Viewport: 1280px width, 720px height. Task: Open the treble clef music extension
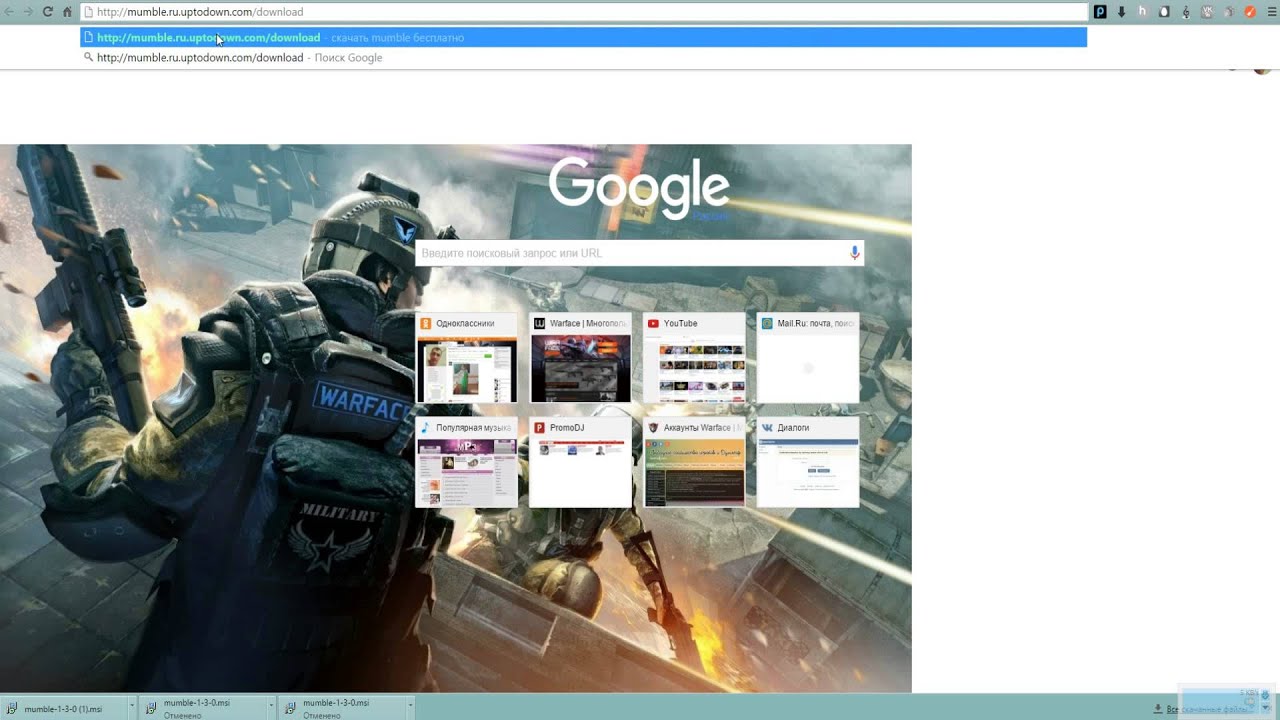(x=1185, y=12)
